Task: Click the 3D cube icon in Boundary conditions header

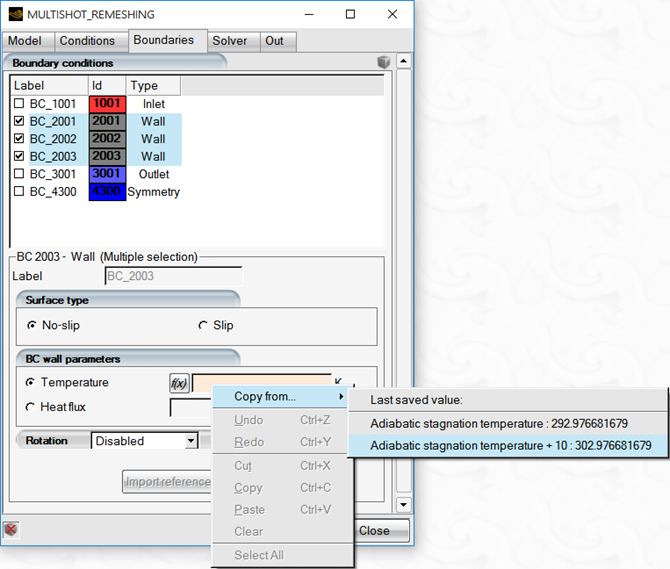Action: [383, 62]
